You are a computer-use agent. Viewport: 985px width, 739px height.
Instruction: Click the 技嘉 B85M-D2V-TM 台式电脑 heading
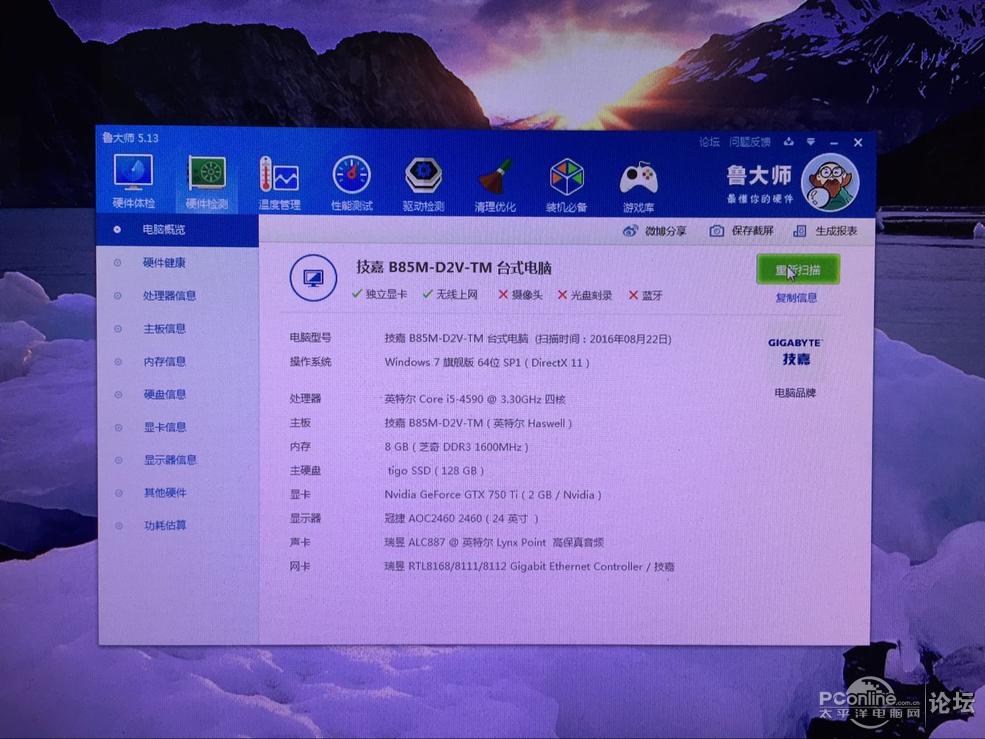click(454, 268)
